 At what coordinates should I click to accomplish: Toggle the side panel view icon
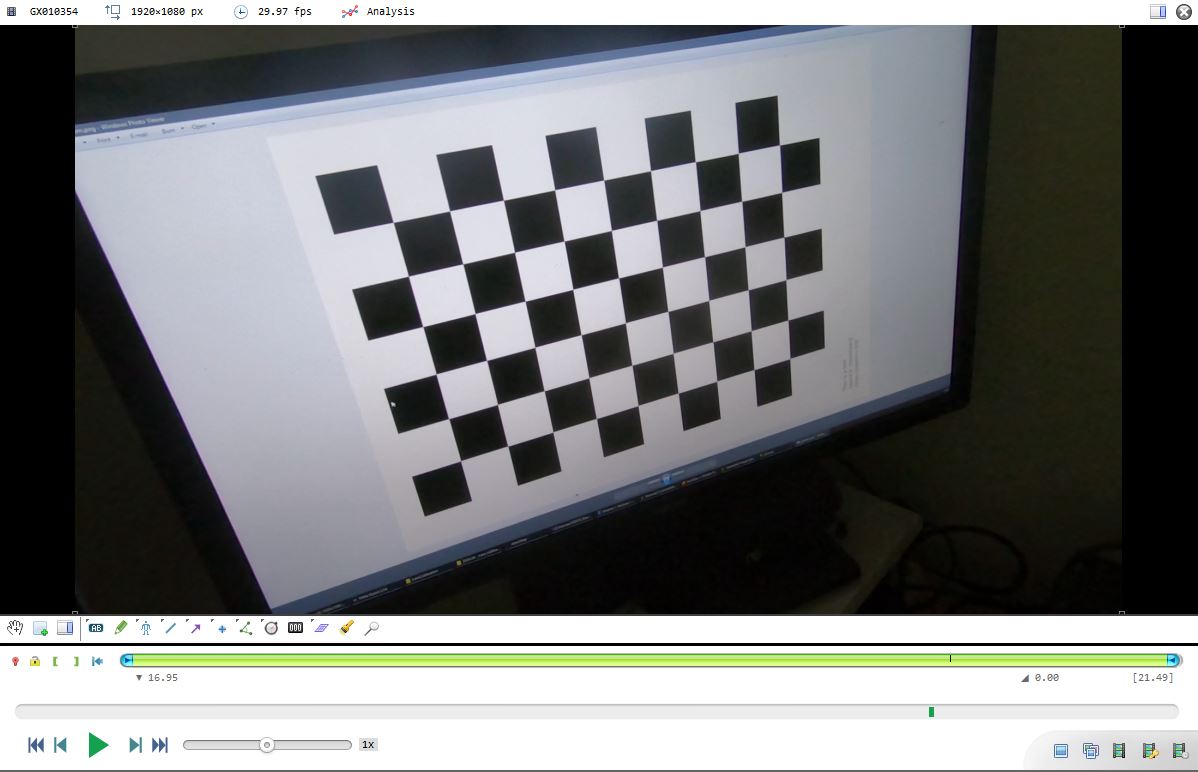click(x=65, y=628)
